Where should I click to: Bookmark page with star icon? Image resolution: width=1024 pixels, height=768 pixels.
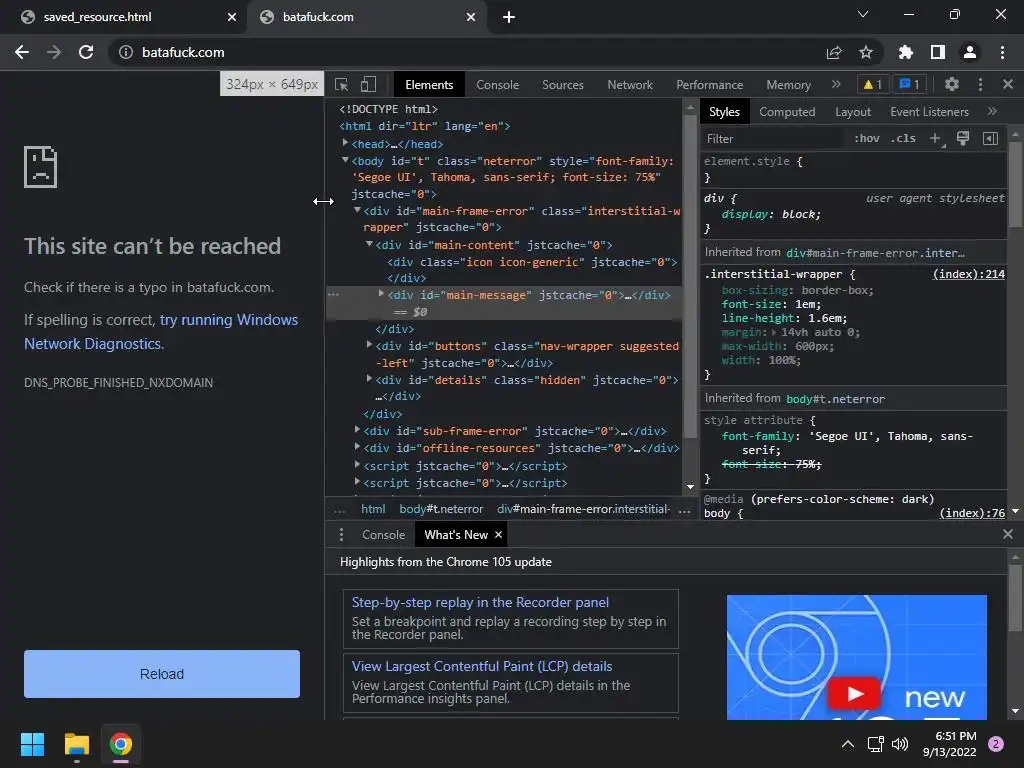[866, 52]
